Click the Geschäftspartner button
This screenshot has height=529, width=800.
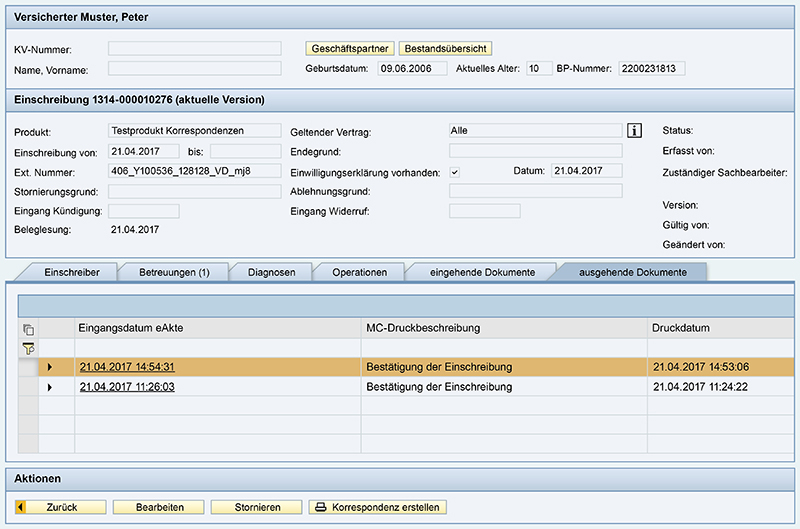pyautogui.click(x=350, y=48)
